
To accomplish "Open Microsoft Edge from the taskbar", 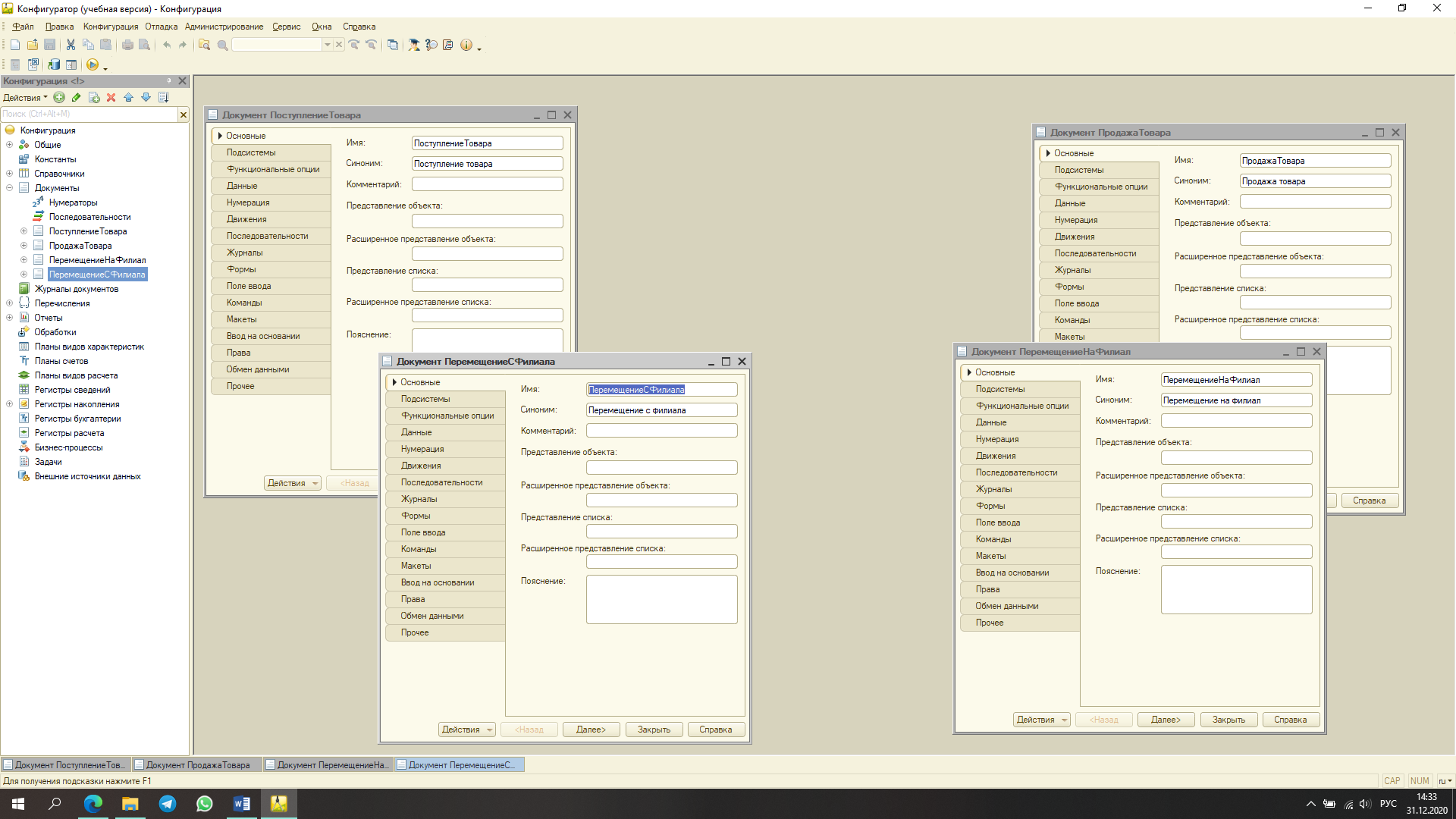I will [93, 804].
